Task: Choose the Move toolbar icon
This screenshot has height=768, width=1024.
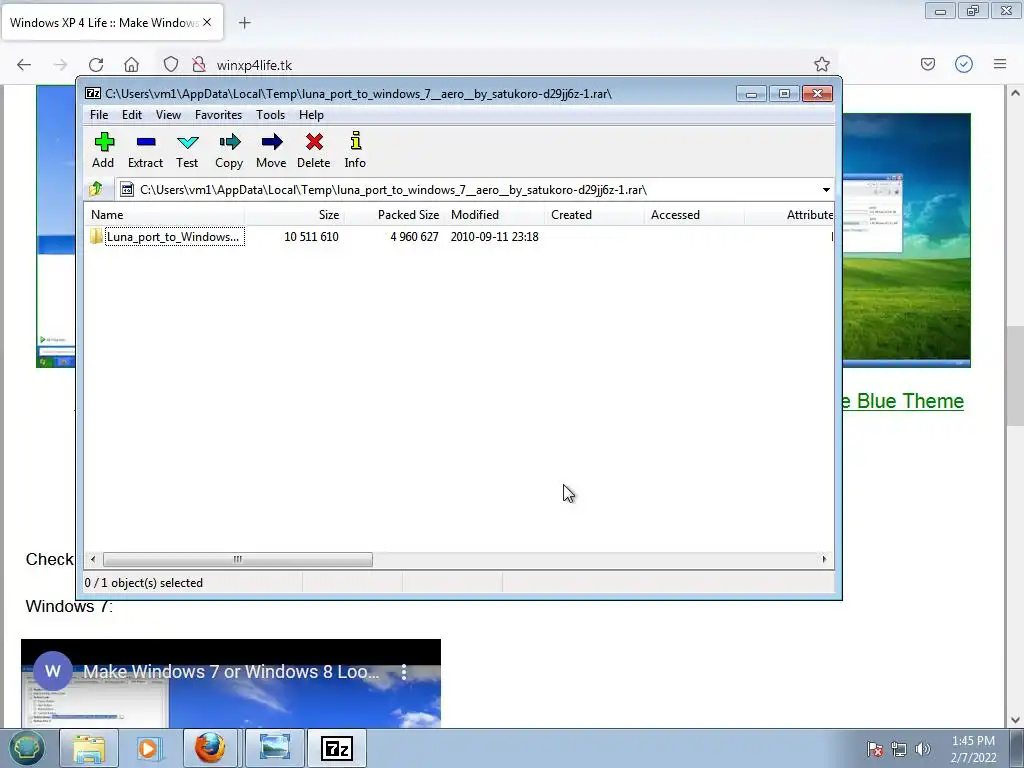Action: (271, 150)
